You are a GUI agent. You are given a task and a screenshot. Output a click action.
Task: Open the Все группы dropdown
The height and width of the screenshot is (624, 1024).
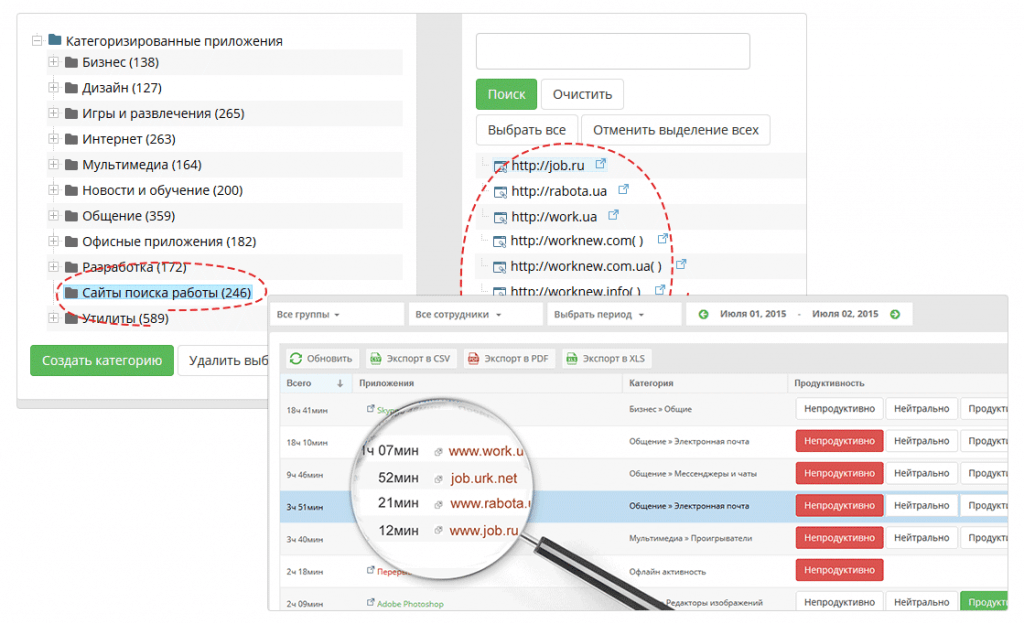click(309, 315)
